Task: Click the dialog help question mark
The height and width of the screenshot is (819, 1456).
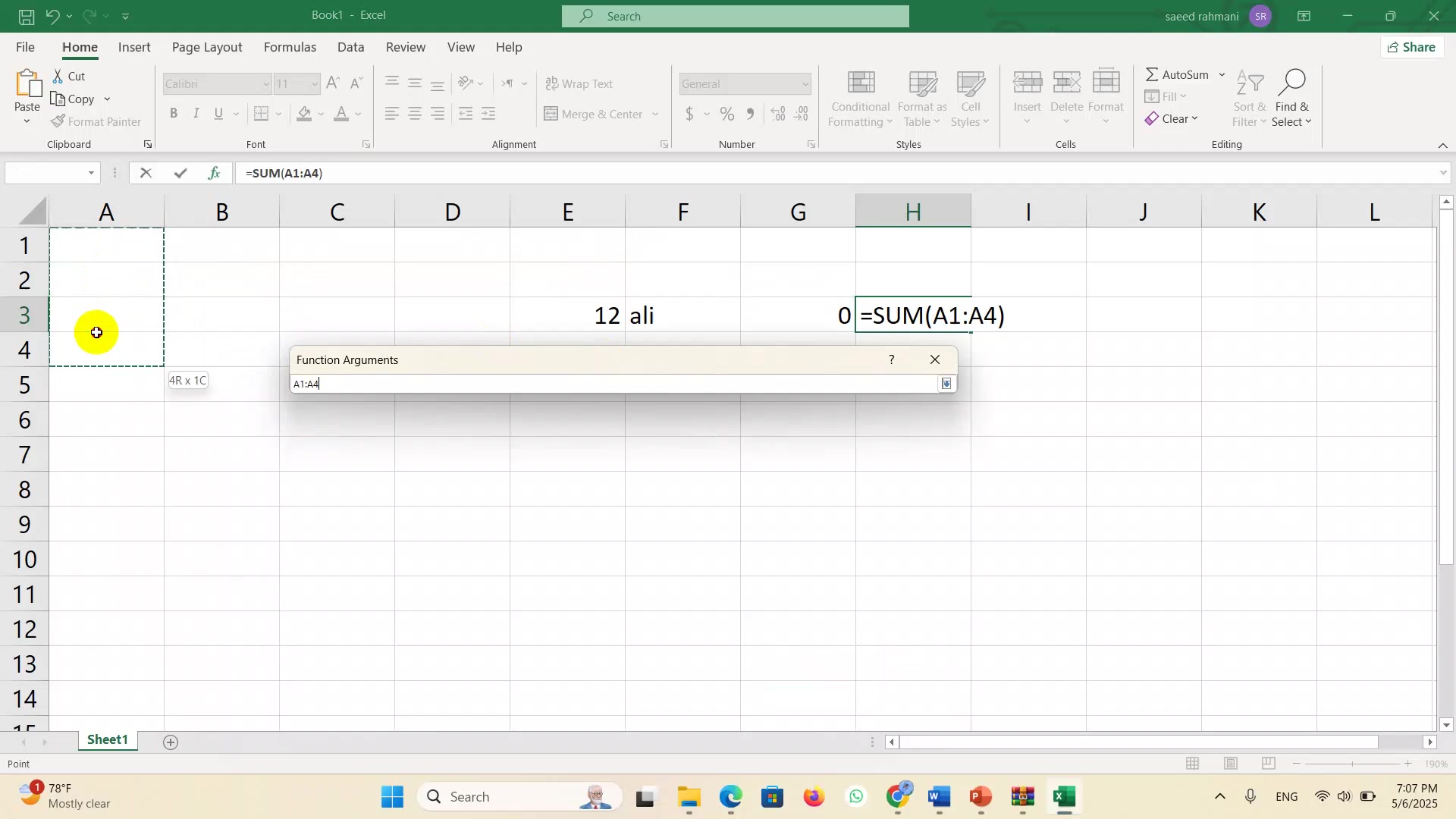Action: [892, 360]
